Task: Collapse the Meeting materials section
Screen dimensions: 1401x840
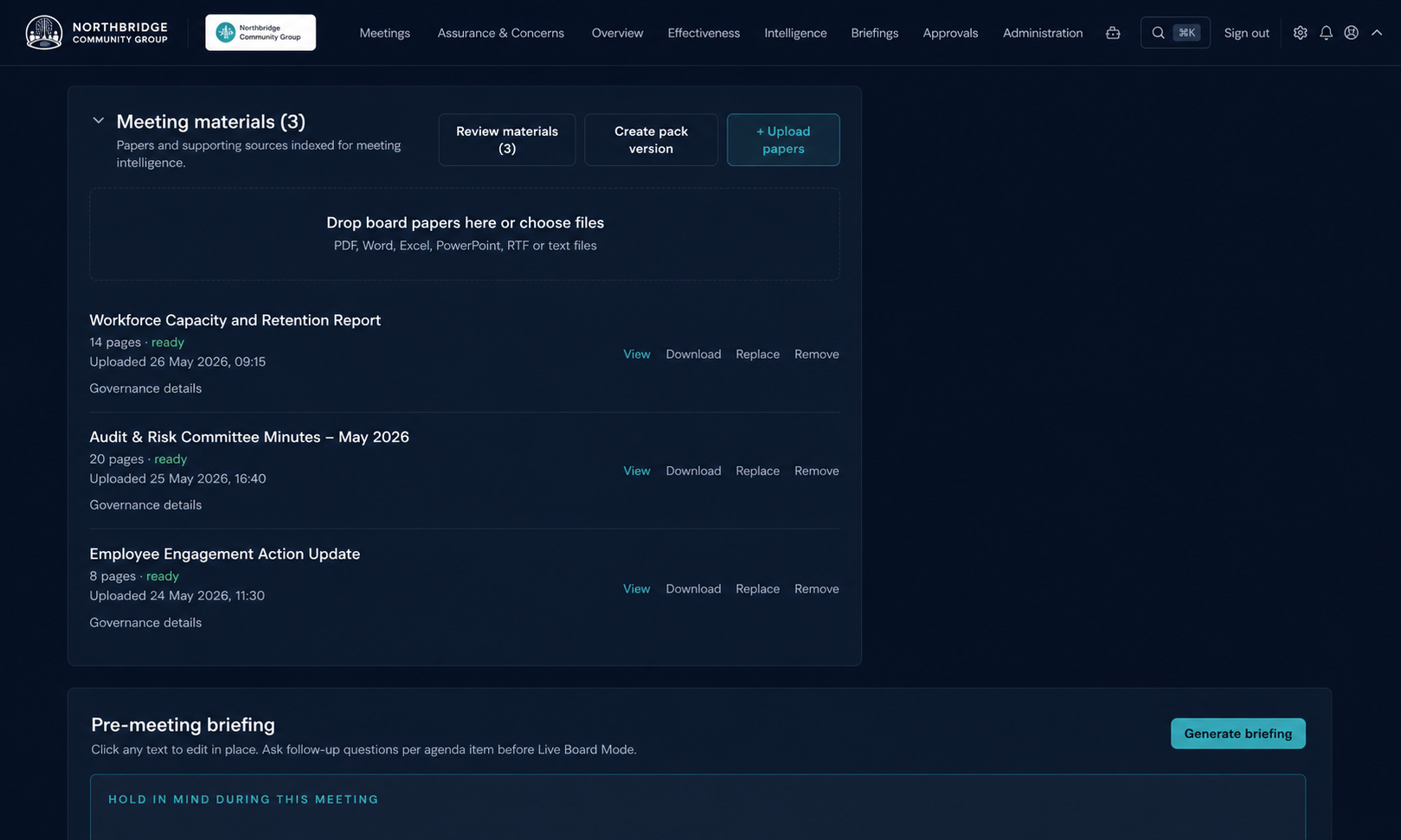Action: tap(99, 121)
